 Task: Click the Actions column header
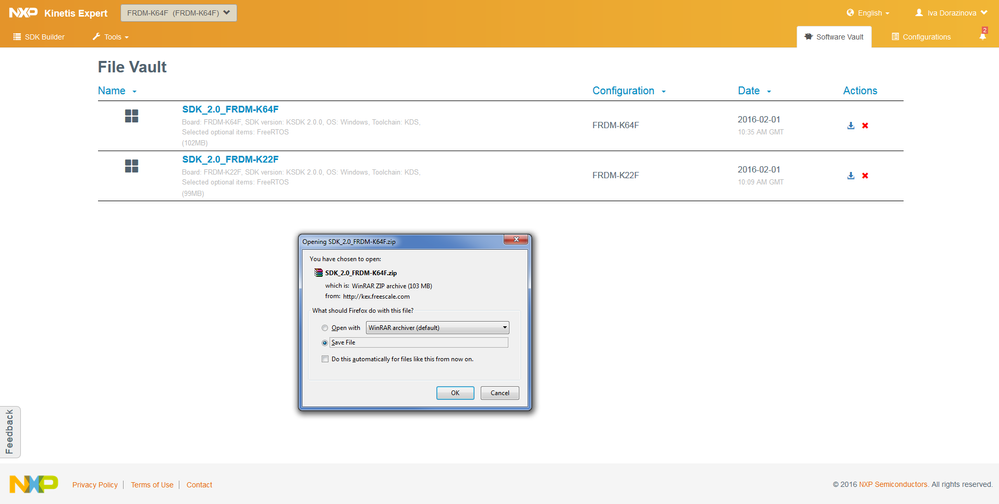pos(860,91)
